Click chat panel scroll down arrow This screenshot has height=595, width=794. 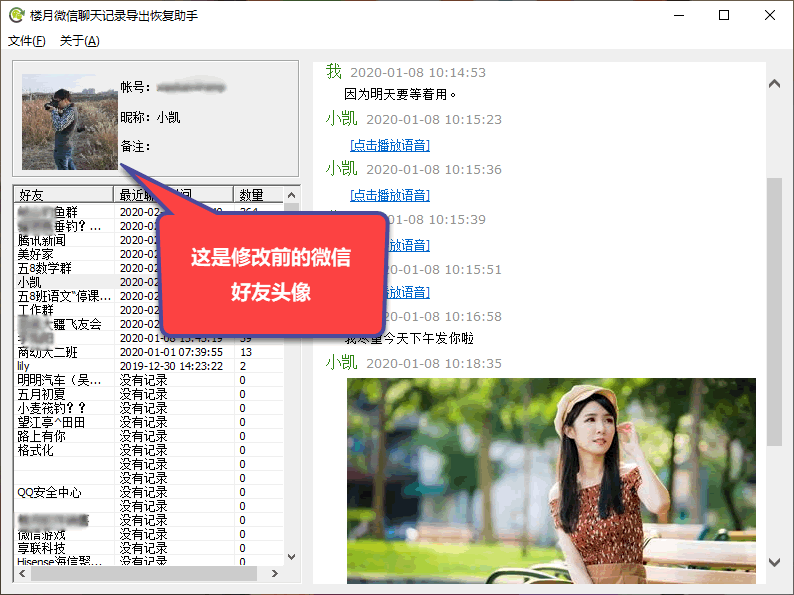[x=774, y=562]
